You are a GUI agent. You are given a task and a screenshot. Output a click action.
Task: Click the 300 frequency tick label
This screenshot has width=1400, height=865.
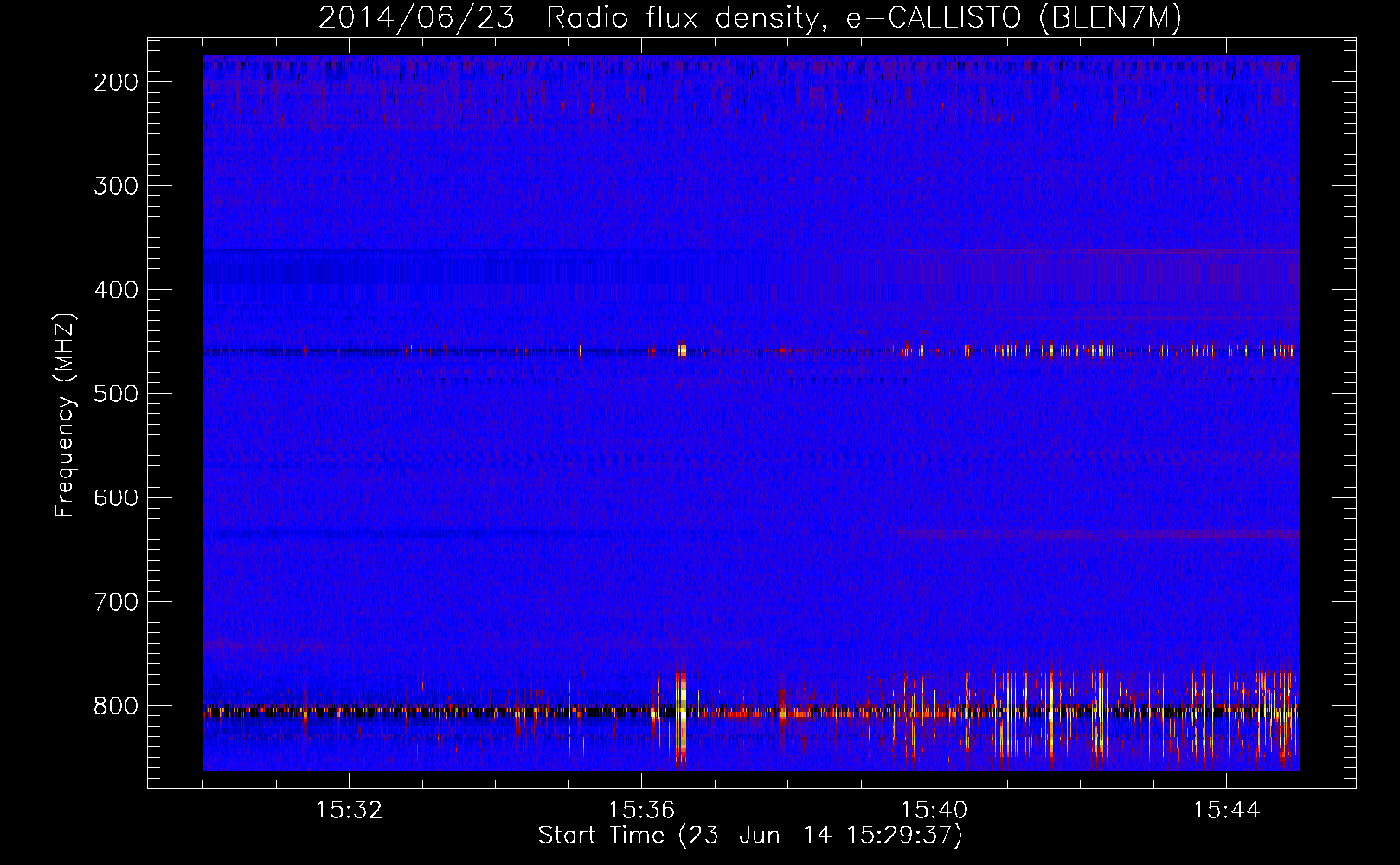point(115,186)
